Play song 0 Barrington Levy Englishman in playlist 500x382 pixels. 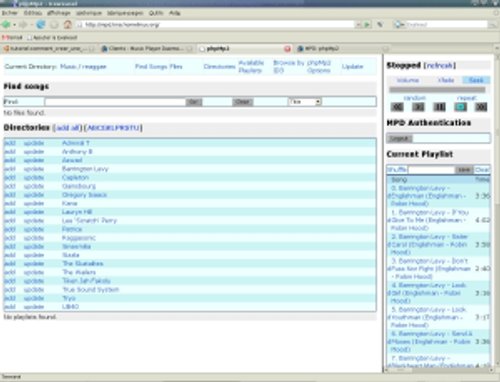pyautogui.click(x=428, y=196)
